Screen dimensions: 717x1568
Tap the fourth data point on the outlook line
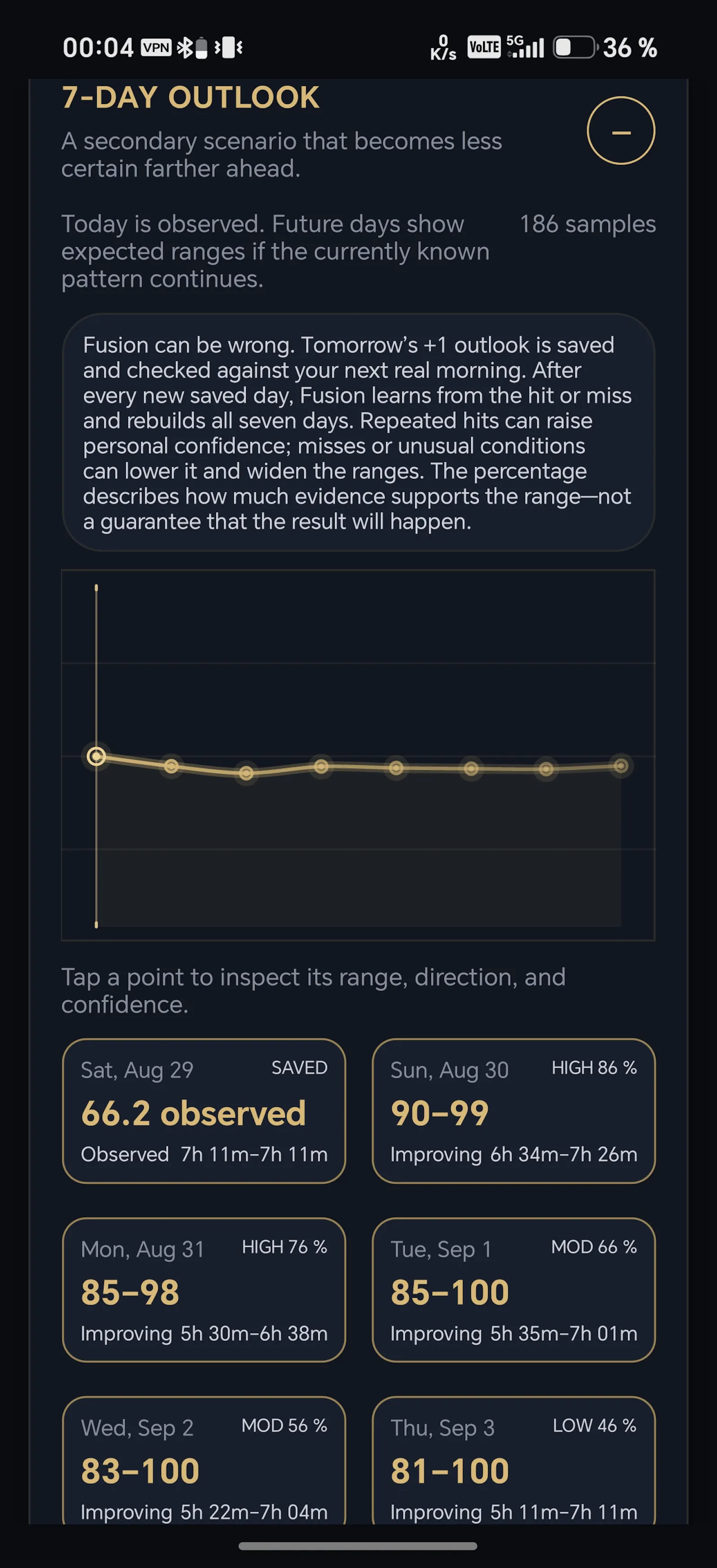(321, 767)
